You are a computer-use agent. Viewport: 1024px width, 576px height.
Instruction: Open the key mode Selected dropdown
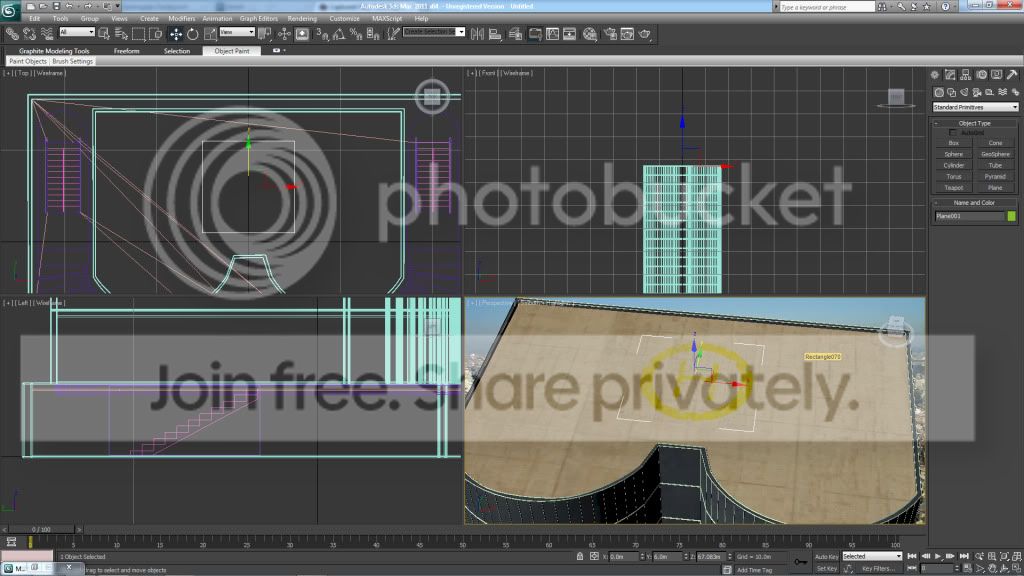point(872,556)
